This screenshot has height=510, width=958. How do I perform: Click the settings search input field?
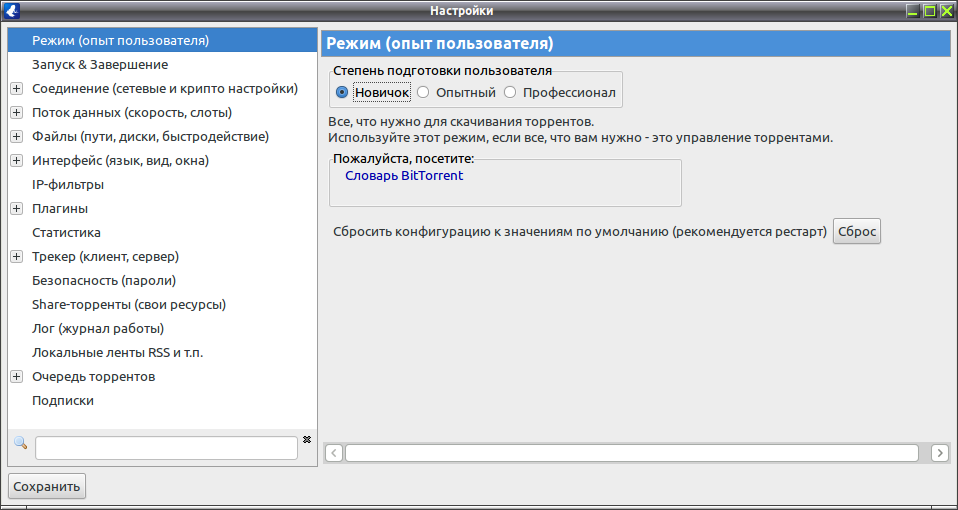click(x=166, y=448)
